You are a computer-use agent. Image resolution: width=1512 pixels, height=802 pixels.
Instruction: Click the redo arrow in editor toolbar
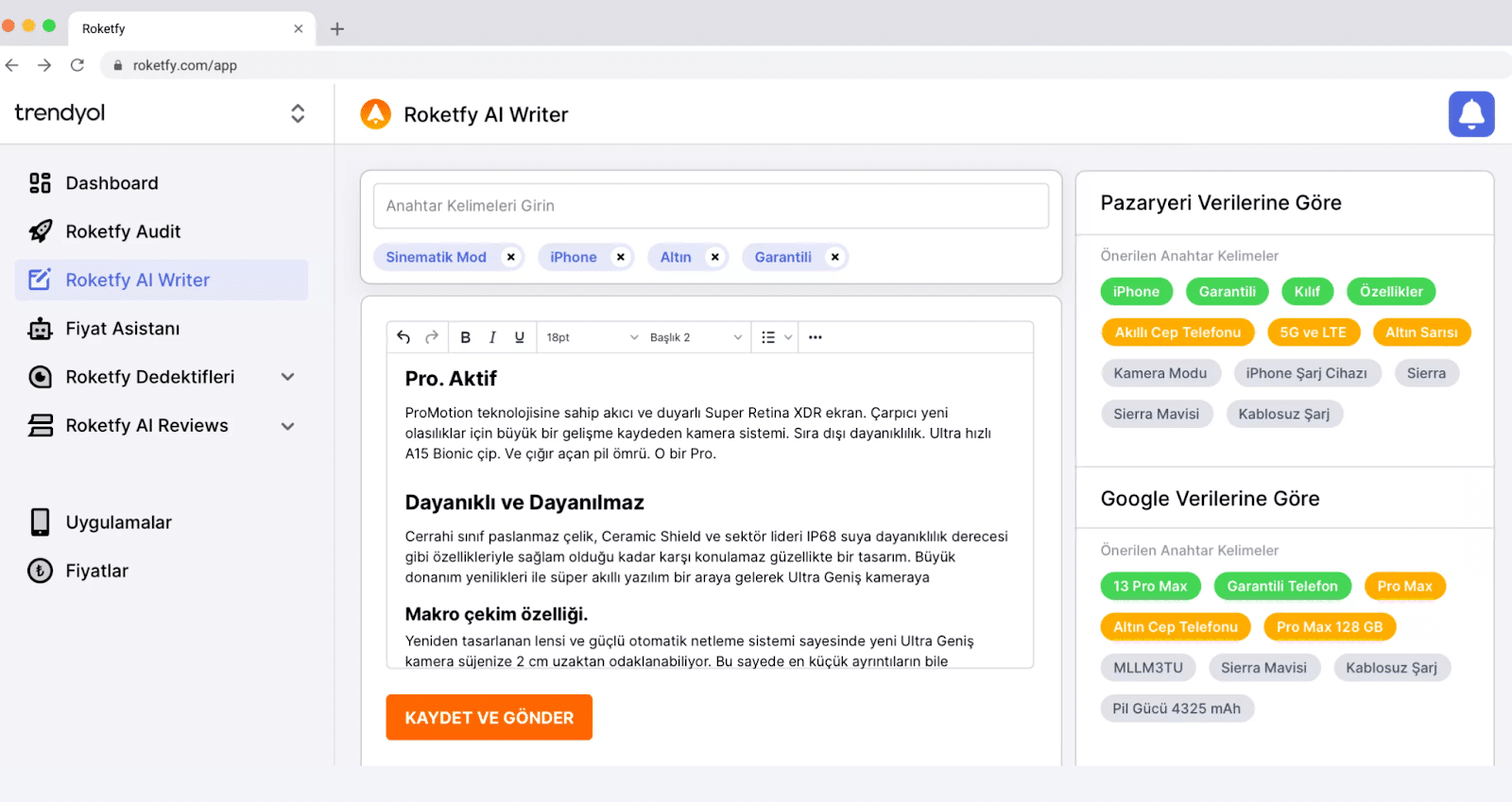[x=432, y=337]
